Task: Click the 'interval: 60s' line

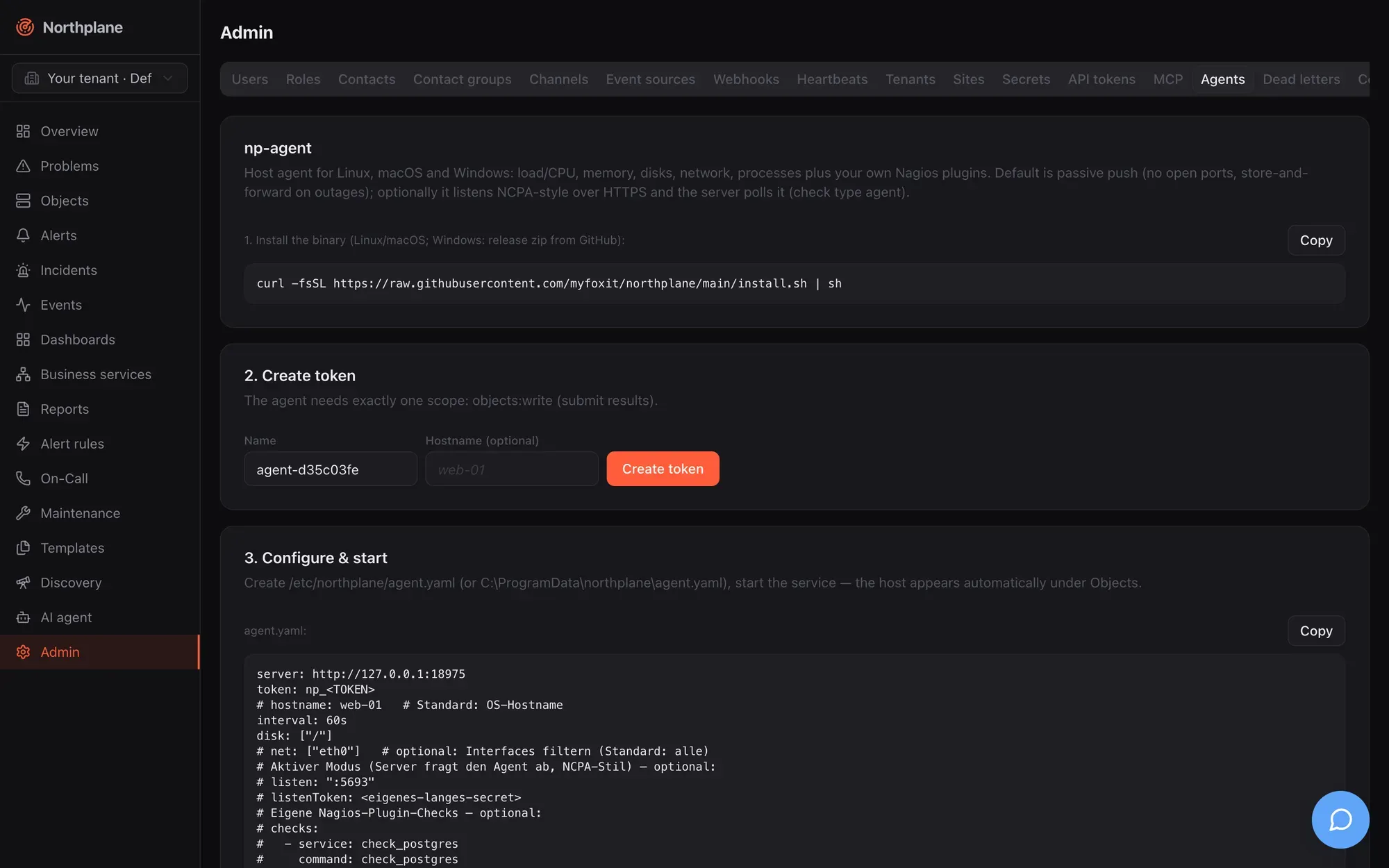Action: (302, 720)
